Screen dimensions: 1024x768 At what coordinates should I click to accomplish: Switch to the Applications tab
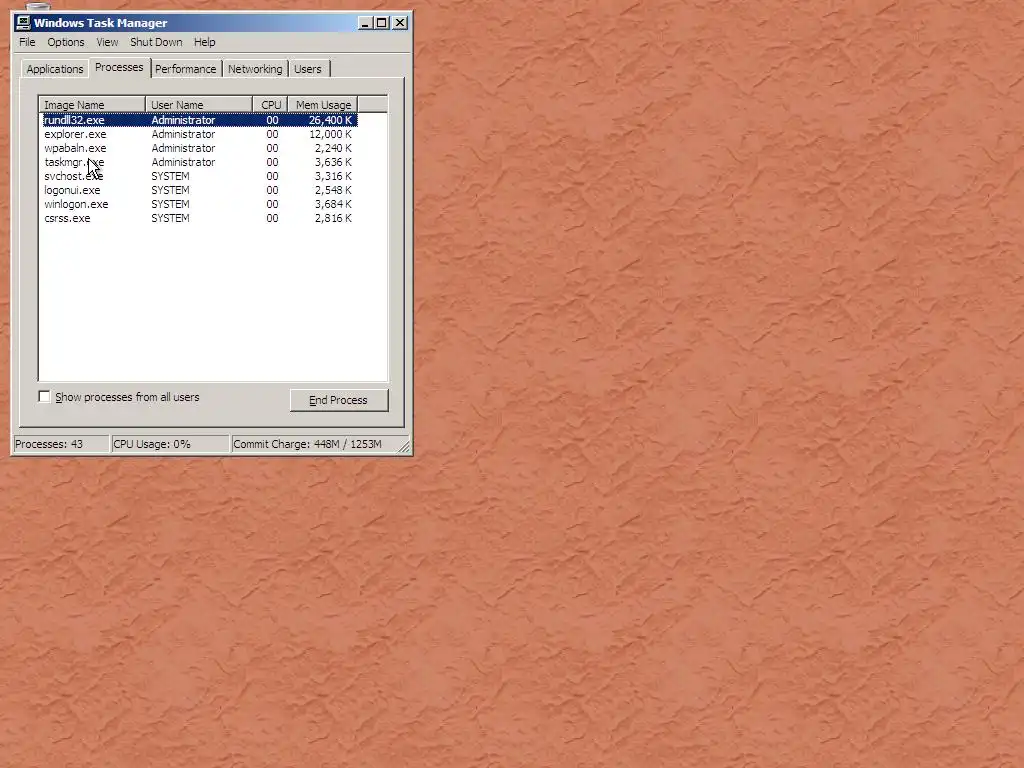pyautogui.click(x=55, y=69)
